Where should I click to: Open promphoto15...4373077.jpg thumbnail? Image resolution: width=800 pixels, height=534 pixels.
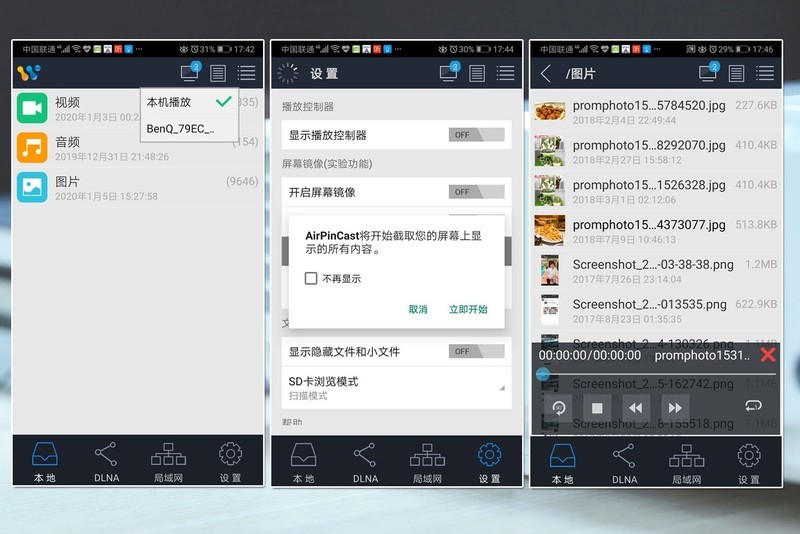pos(550,230)
